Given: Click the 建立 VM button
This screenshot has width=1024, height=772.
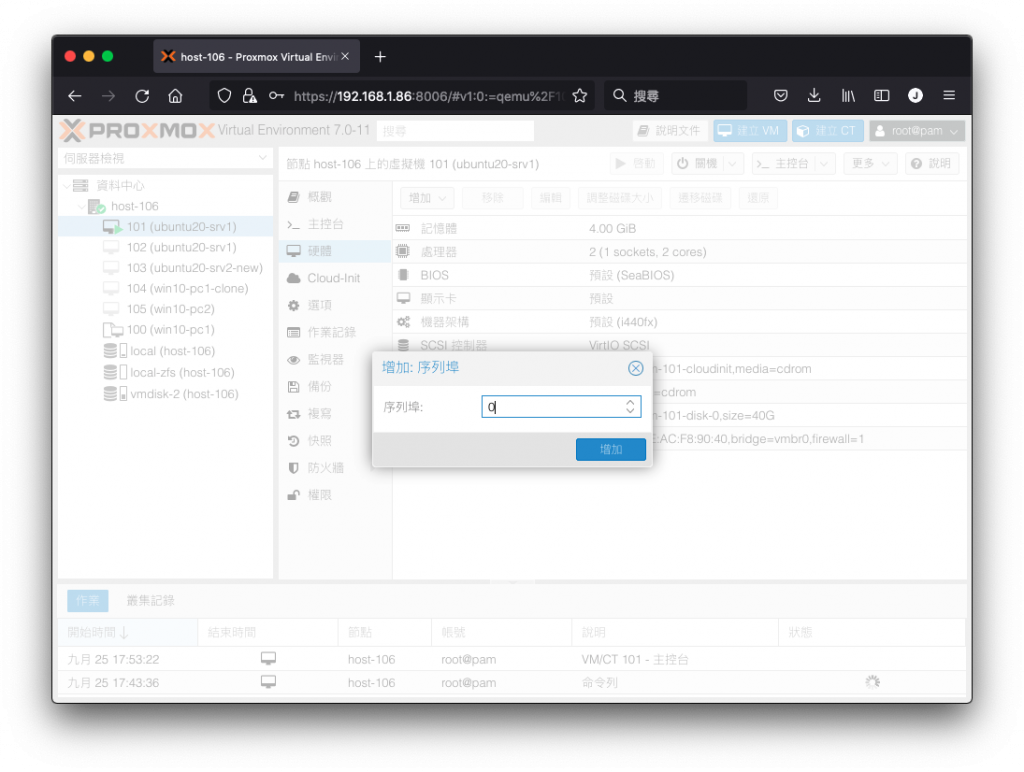Looking at the screenshot, I should pyautogui.click(x=749, y=131).
